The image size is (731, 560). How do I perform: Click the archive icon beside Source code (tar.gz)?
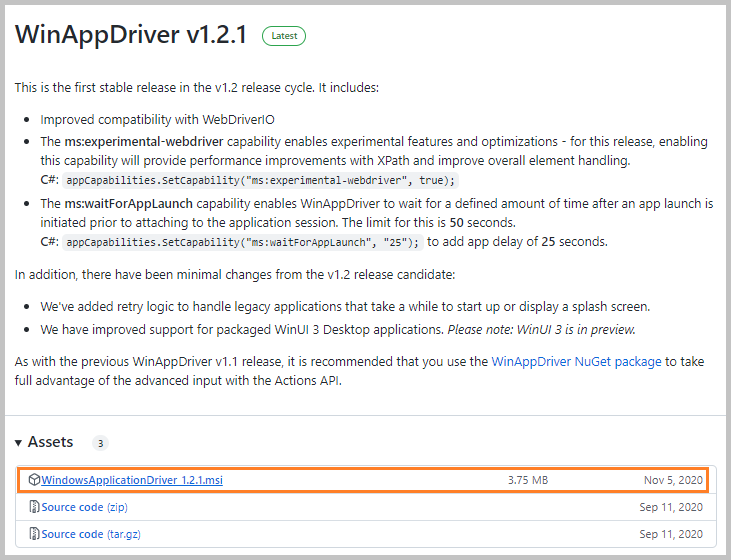point(34,533)
